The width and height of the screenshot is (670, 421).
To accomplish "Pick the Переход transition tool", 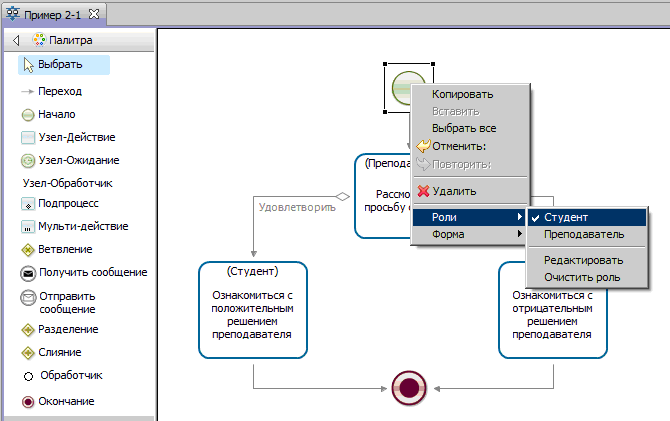I will click(59, 91).
